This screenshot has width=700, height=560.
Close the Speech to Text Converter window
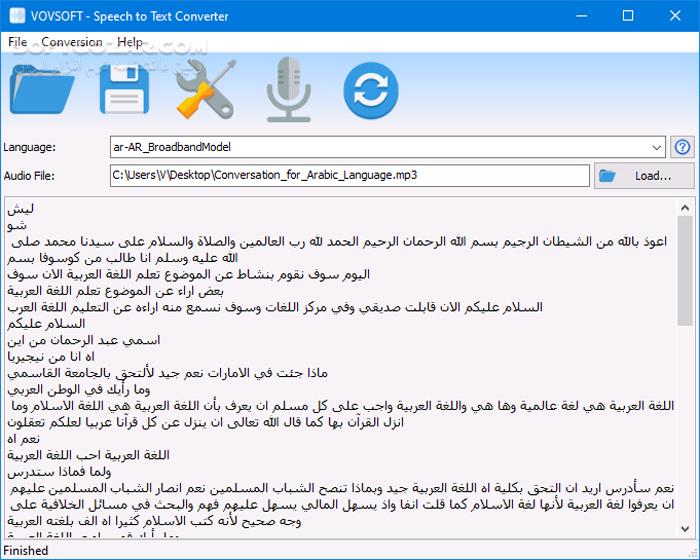tap(675, 16)
